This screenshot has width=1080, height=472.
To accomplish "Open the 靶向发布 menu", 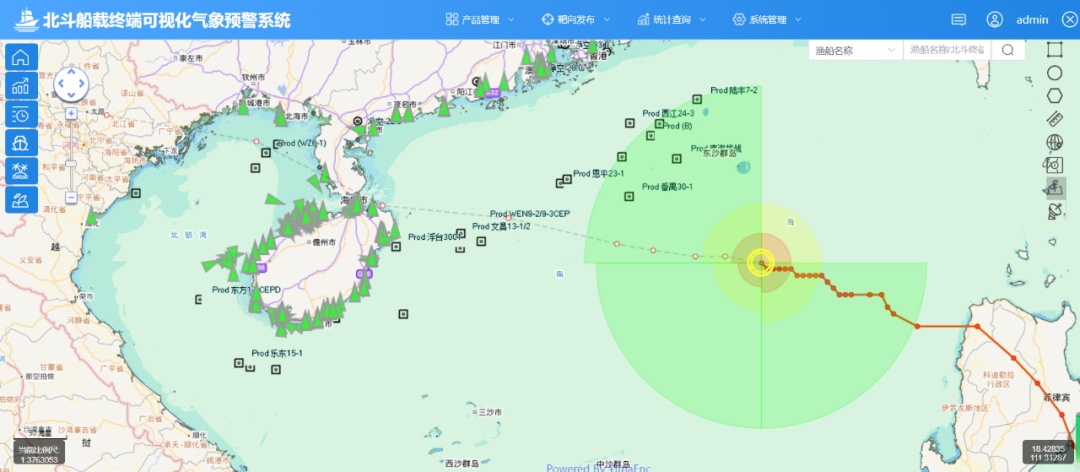I will point(576,19).
